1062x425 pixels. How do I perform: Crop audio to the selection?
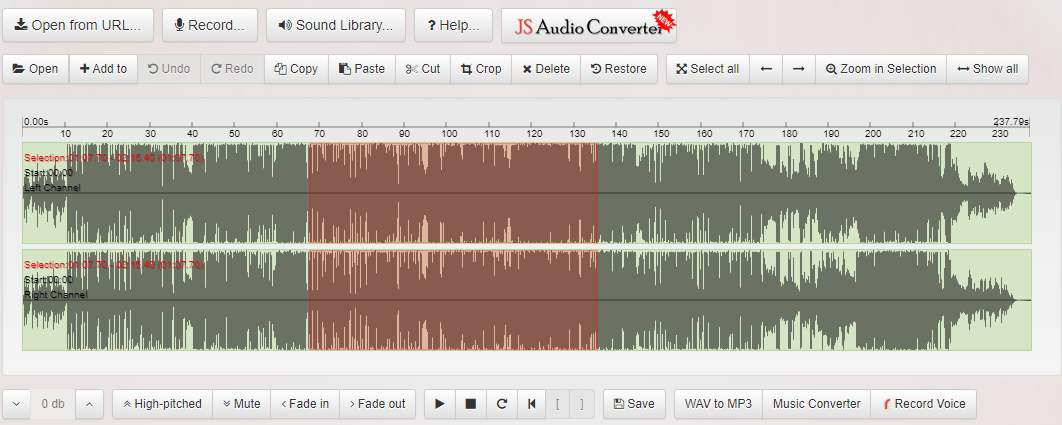[481, 69]
